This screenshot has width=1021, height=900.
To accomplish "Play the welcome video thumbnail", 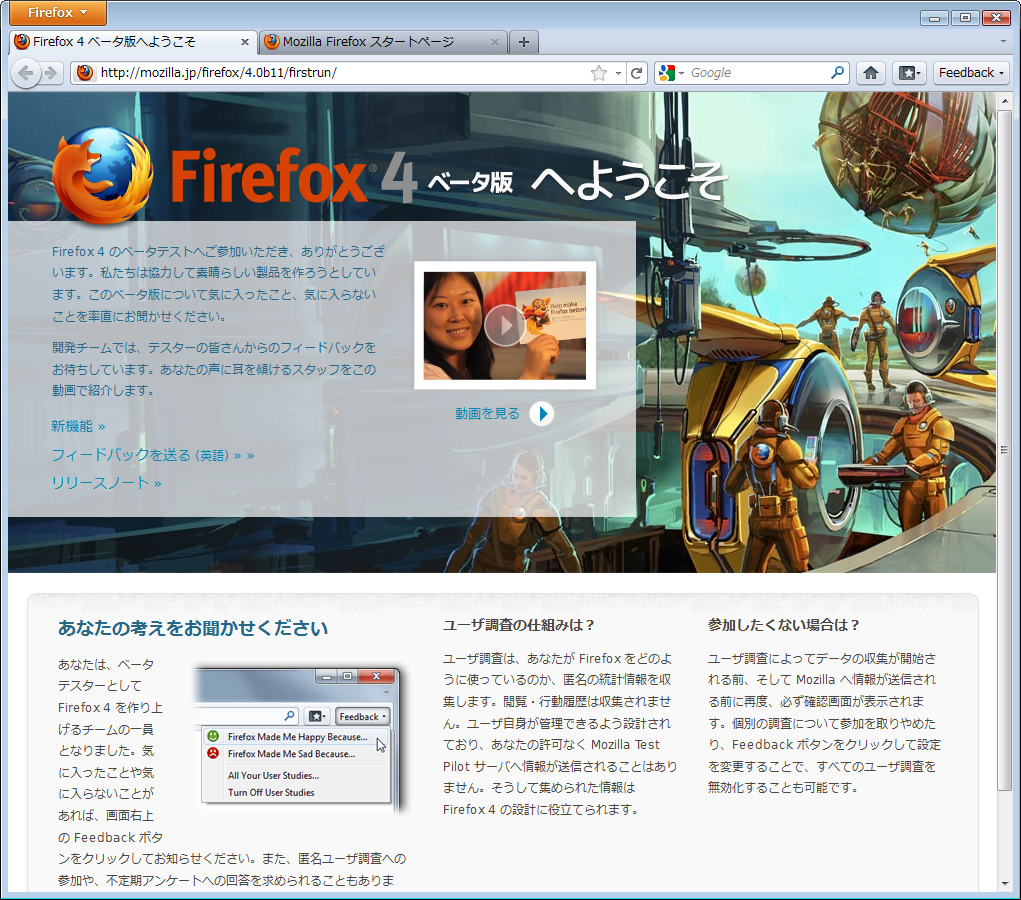I will coord(505,325).
